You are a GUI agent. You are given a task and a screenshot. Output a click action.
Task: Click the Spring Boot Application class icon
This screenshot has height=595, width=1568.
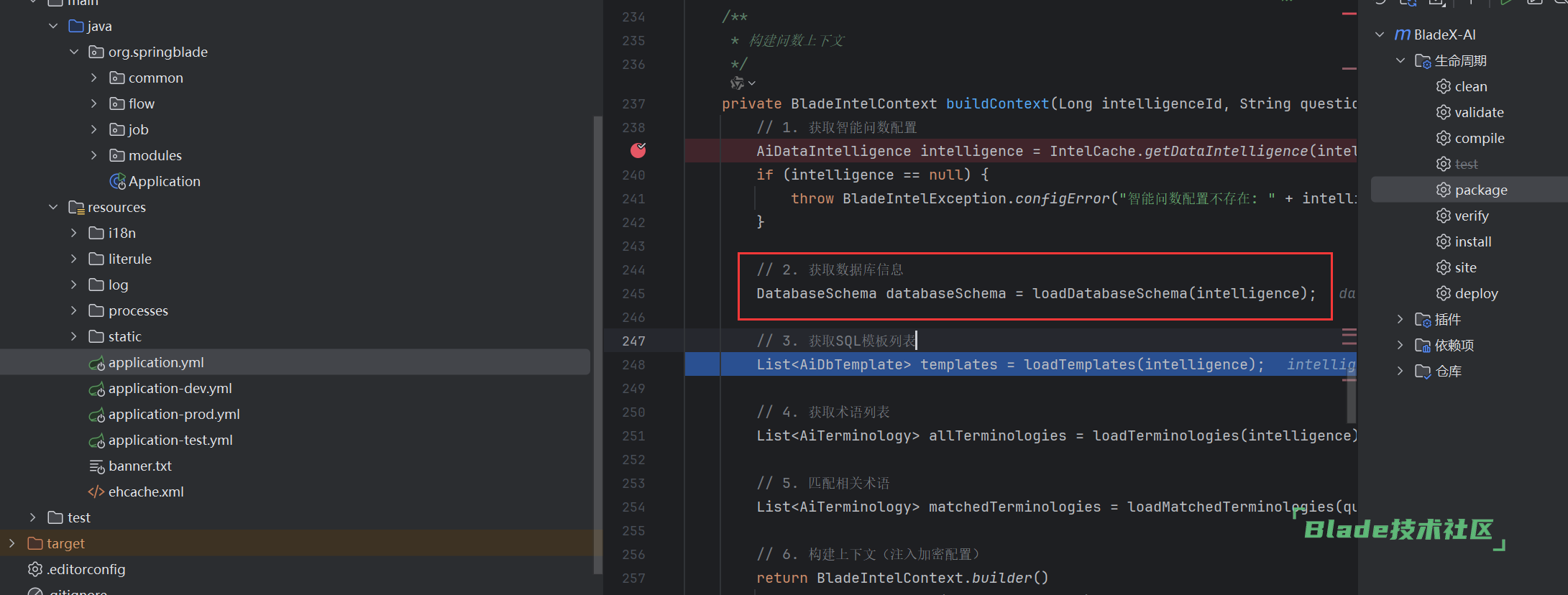pyautogui.click(x=117, y=181)
